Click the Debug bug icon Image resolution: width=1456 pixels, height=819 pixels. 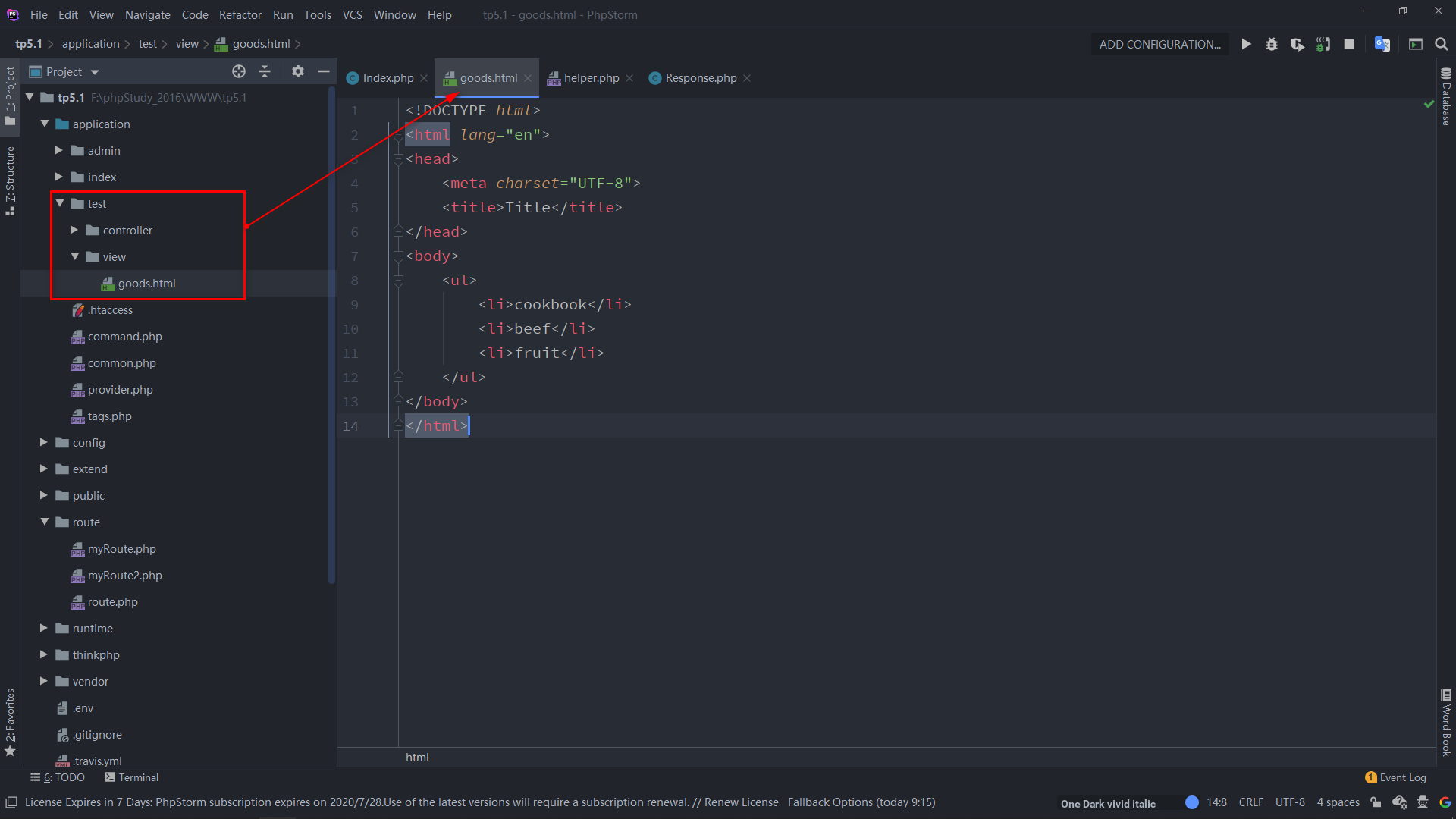tap(1272, 44)
